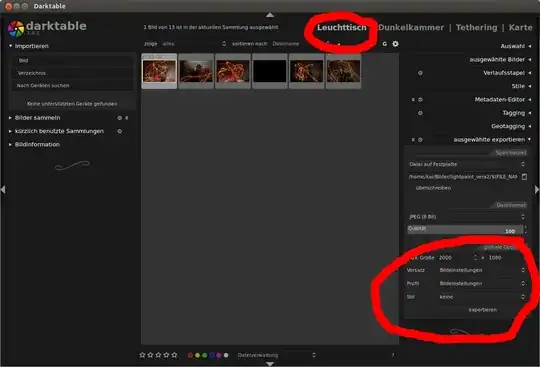Expand the Metadaten-Editor module
540x367 pixels.
pos(500,99)
